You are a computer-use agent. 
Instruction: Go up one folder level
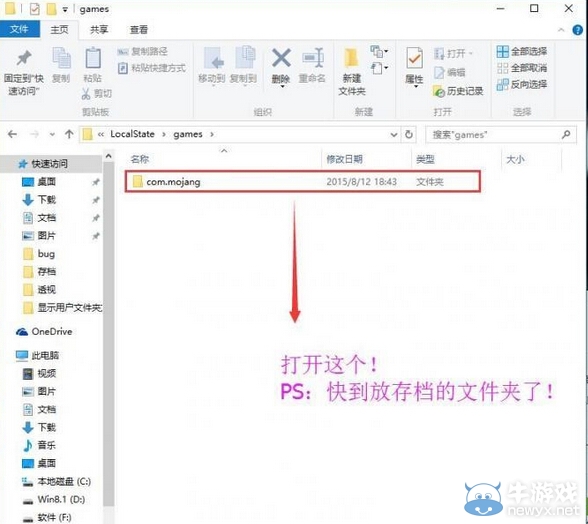coord(69,134)
